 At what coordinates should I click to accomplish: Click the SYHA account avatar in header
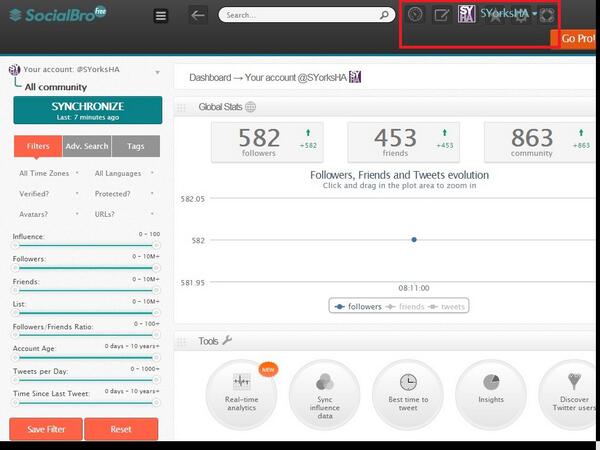coord(466,14)
